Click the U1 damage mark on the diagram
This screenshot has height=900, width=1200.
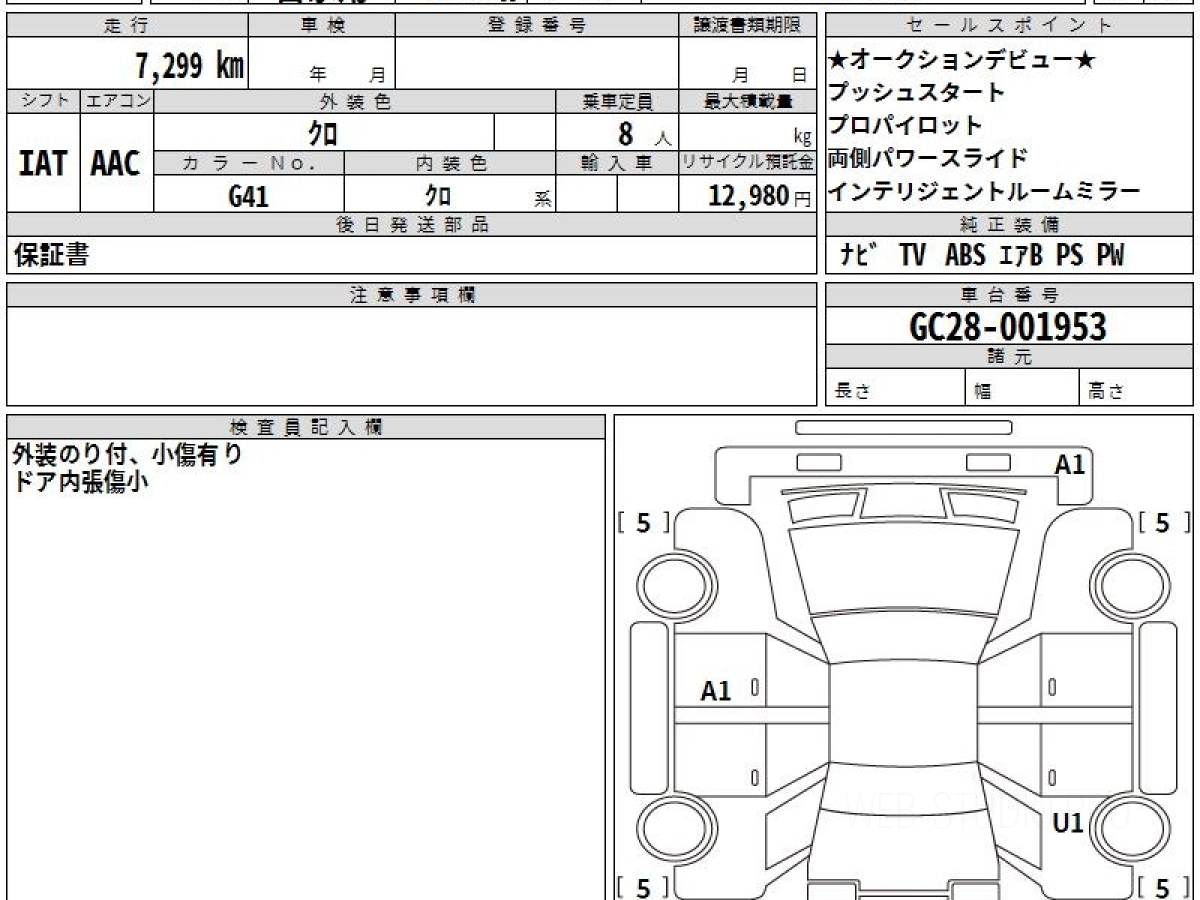[x=1069, y=823]
